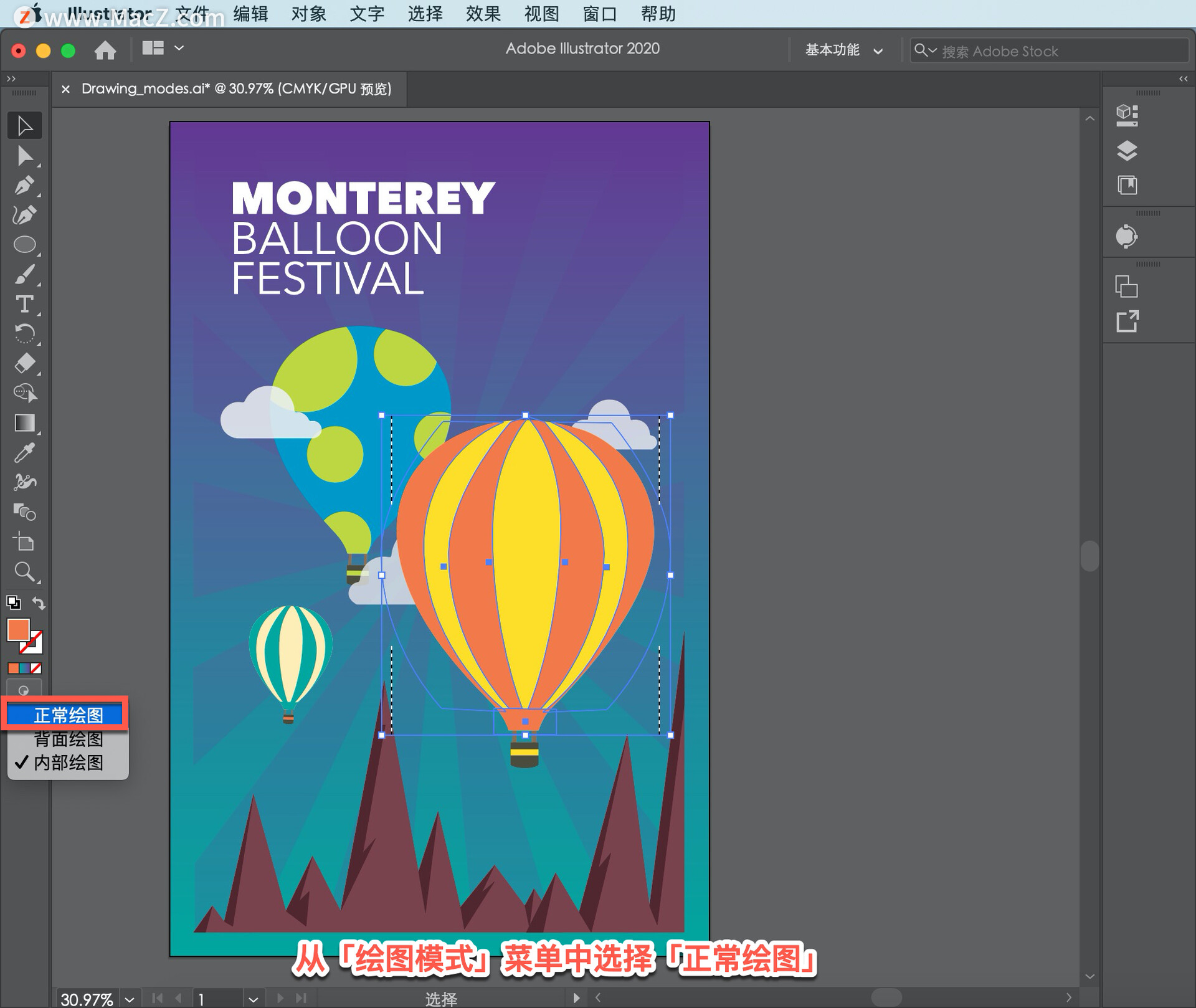Select the Type tool
This screenshot has width=1196, height=1008.
click(24, 304)
